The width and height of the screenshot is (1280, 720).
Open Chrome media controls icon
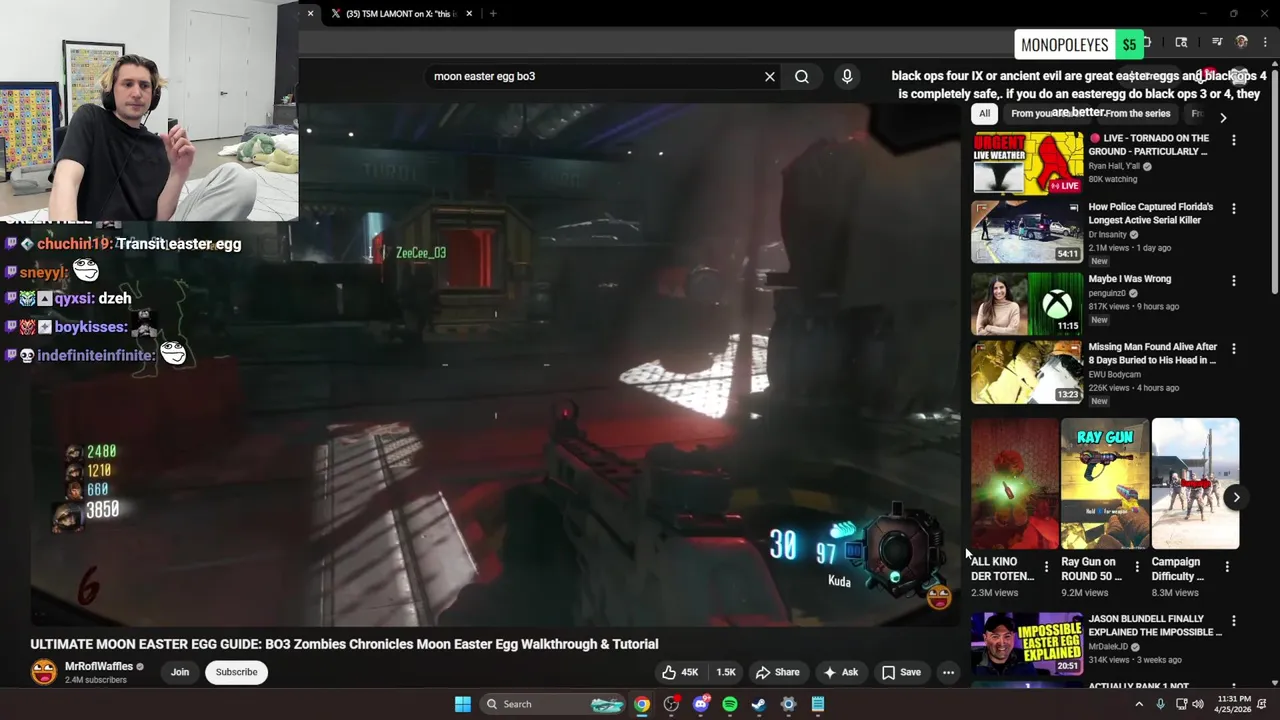click(1217, 42)
